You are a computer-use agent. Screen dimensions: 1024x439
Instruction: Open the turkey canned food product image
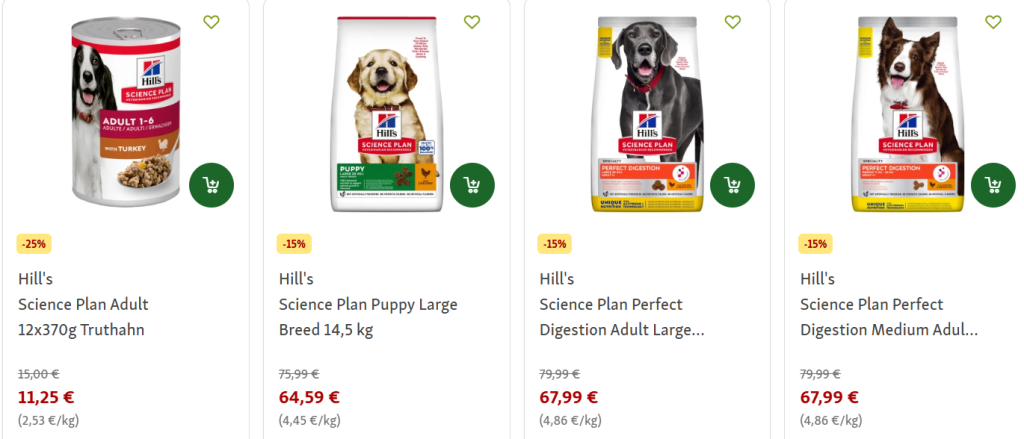(x=125, y=111)
